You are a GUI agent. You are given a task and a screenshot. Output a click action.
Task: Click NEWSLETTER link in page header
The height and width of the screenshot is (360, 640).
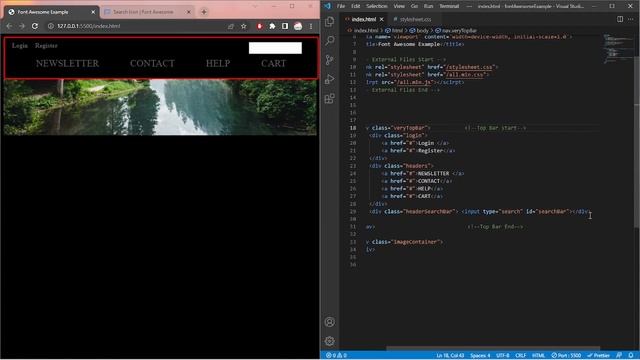coord(67,63)
